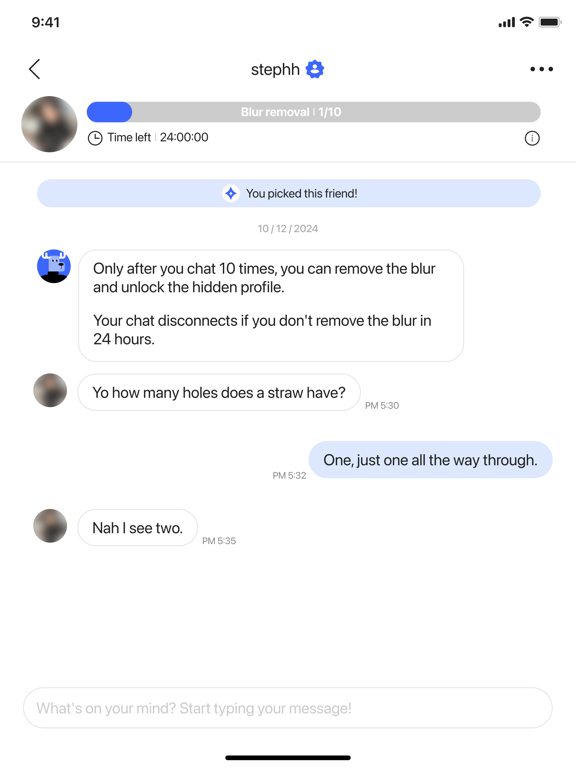Click the Blur removal 1/10 progress bar
Viewport: 576px width, 768px height.
[x=313, y=112]
